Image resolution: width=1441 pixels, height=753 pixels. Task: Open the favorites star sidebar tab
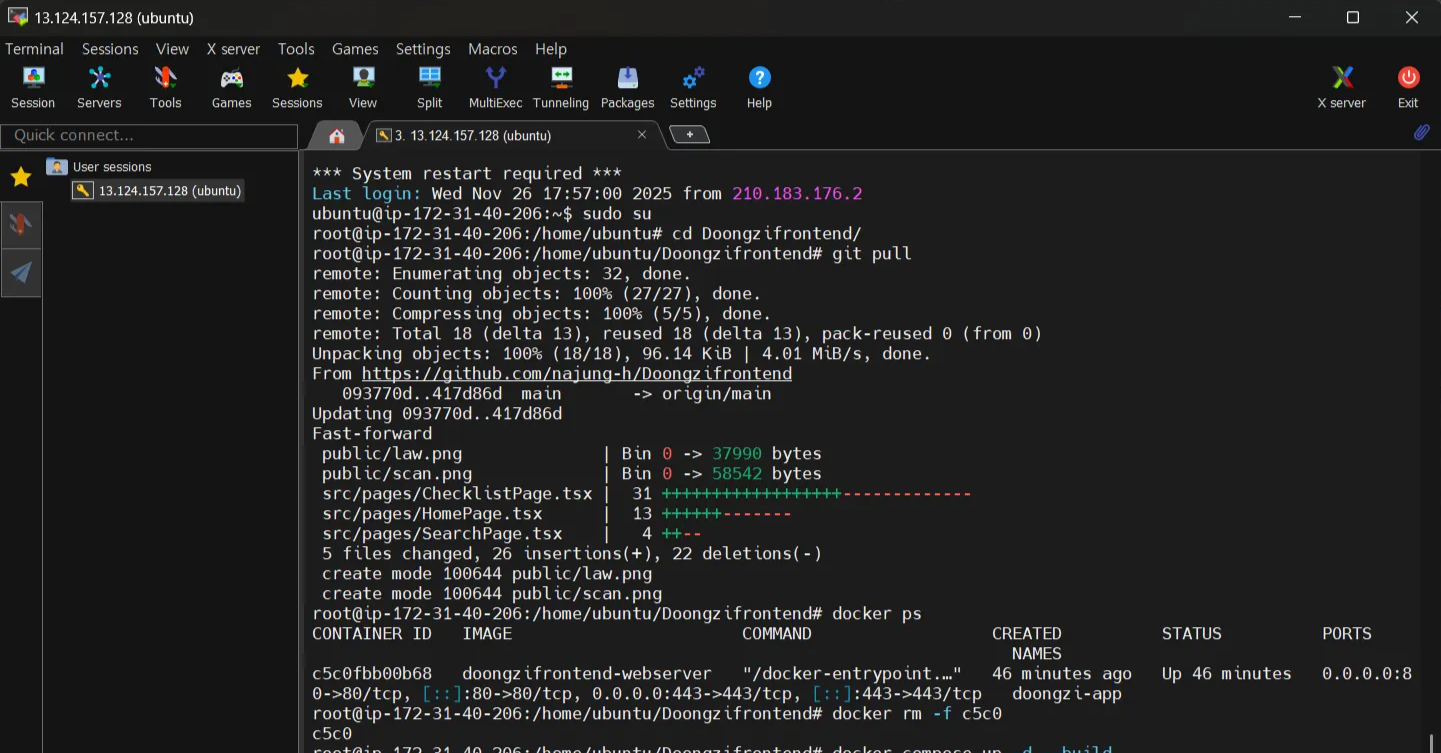(x=21, y=177)
